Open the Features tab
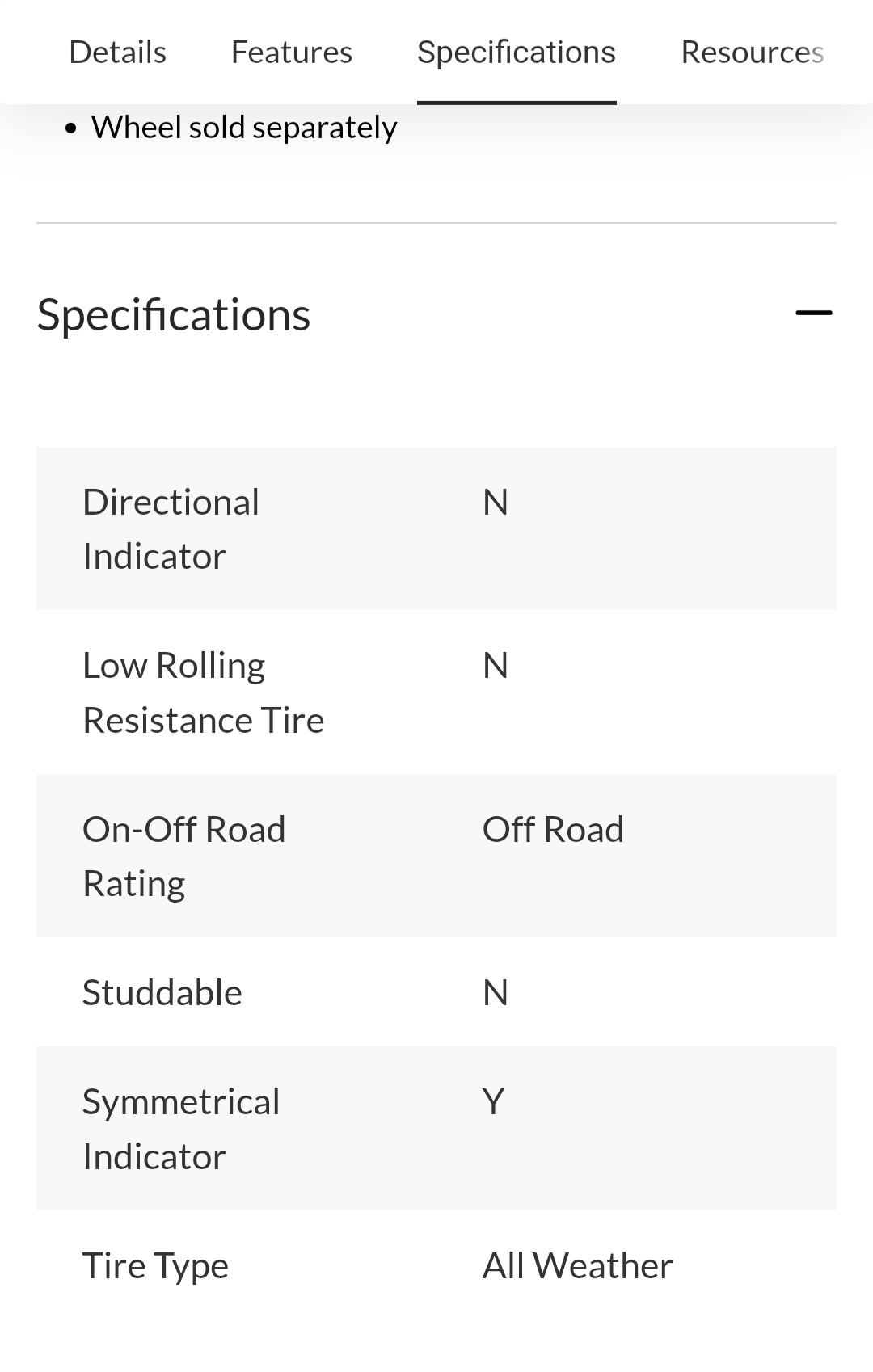The image size is (873, 1372). coord(292,53)
